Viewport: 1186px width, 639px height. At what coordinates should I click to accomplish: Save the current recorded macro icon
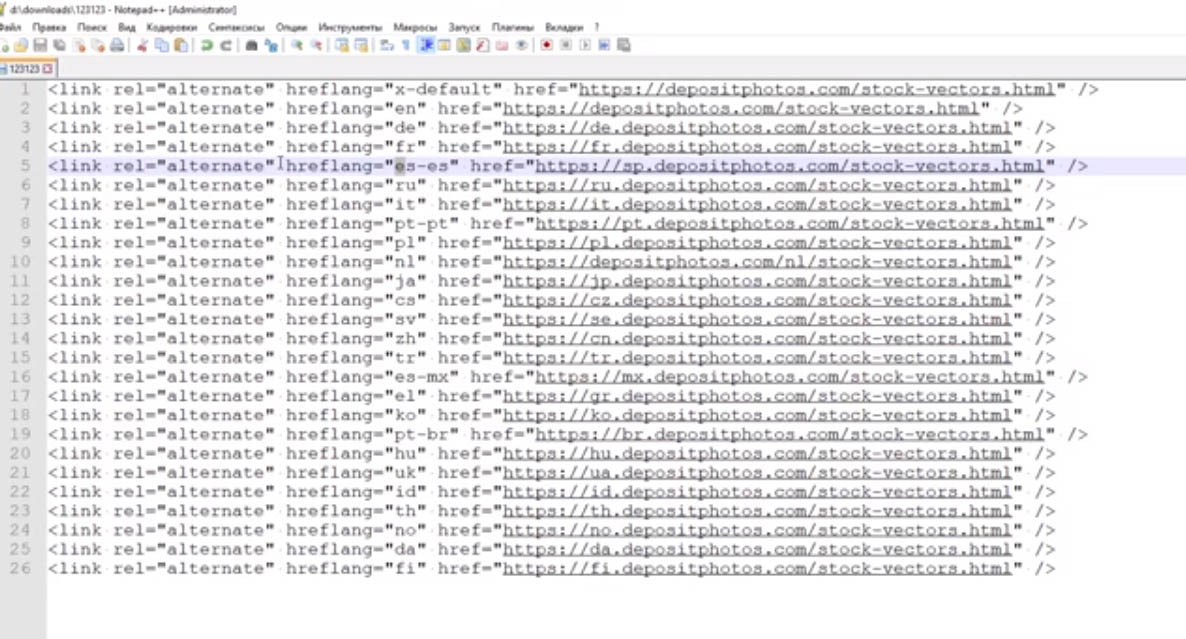pos(623,45)
